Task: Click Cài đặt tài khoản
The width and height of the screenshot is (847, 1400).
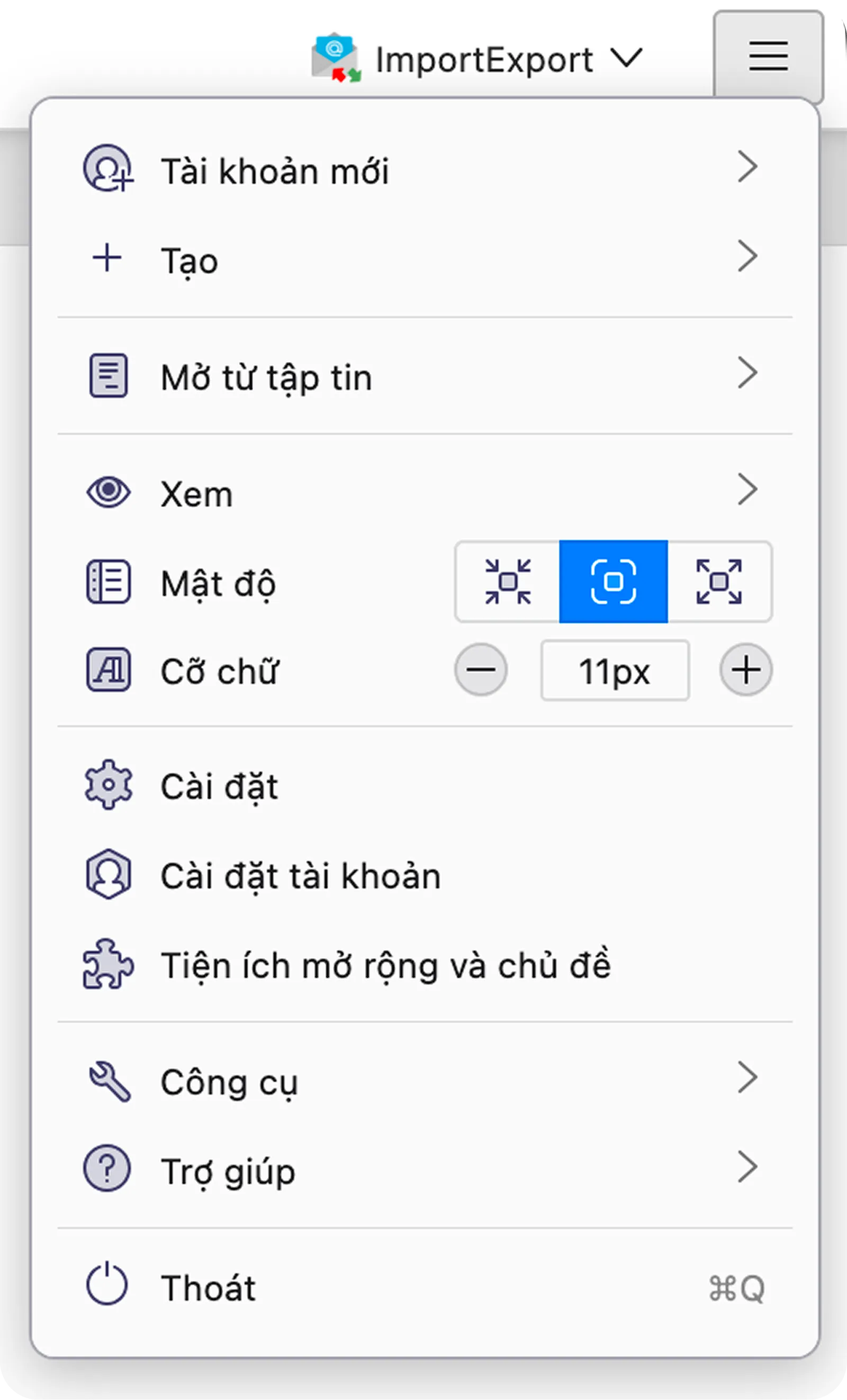Action: point(300,875)
